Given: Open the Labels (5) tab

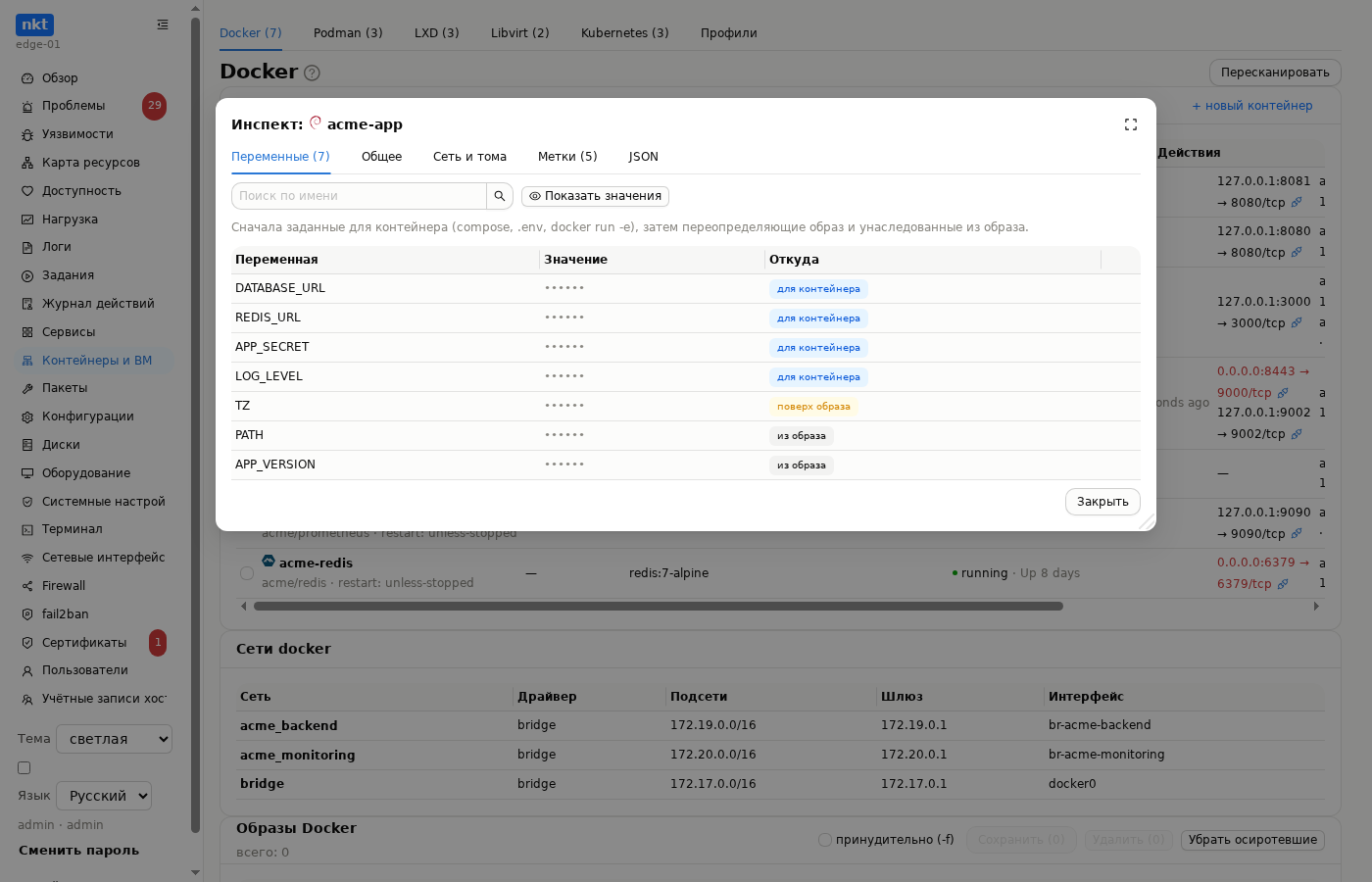Looking at the screenshot, I should click(x=567, y=157).
